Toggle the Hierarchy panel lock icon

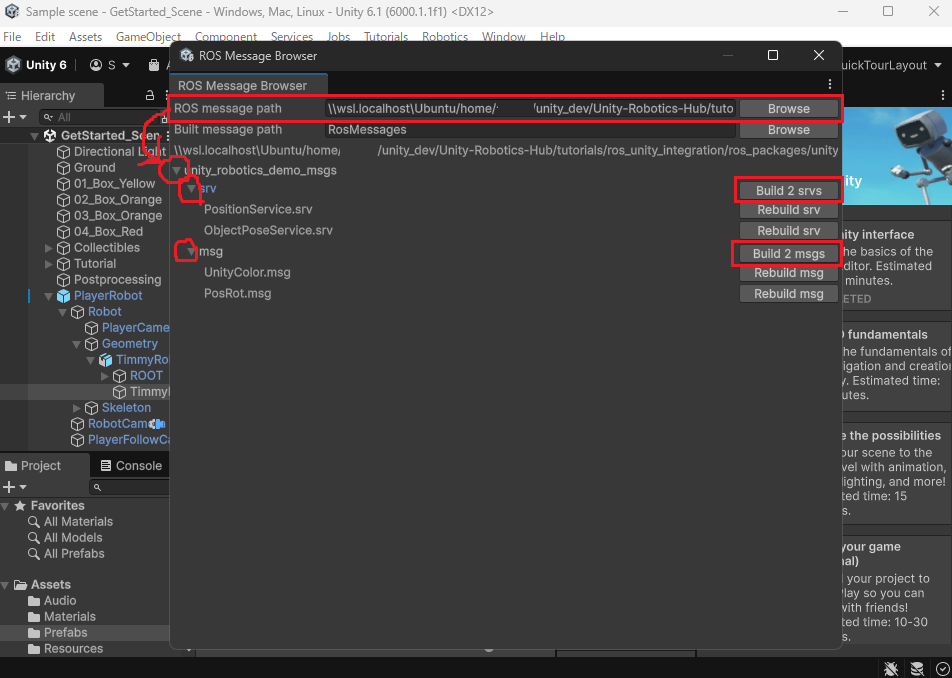click(x=149, y=95)
